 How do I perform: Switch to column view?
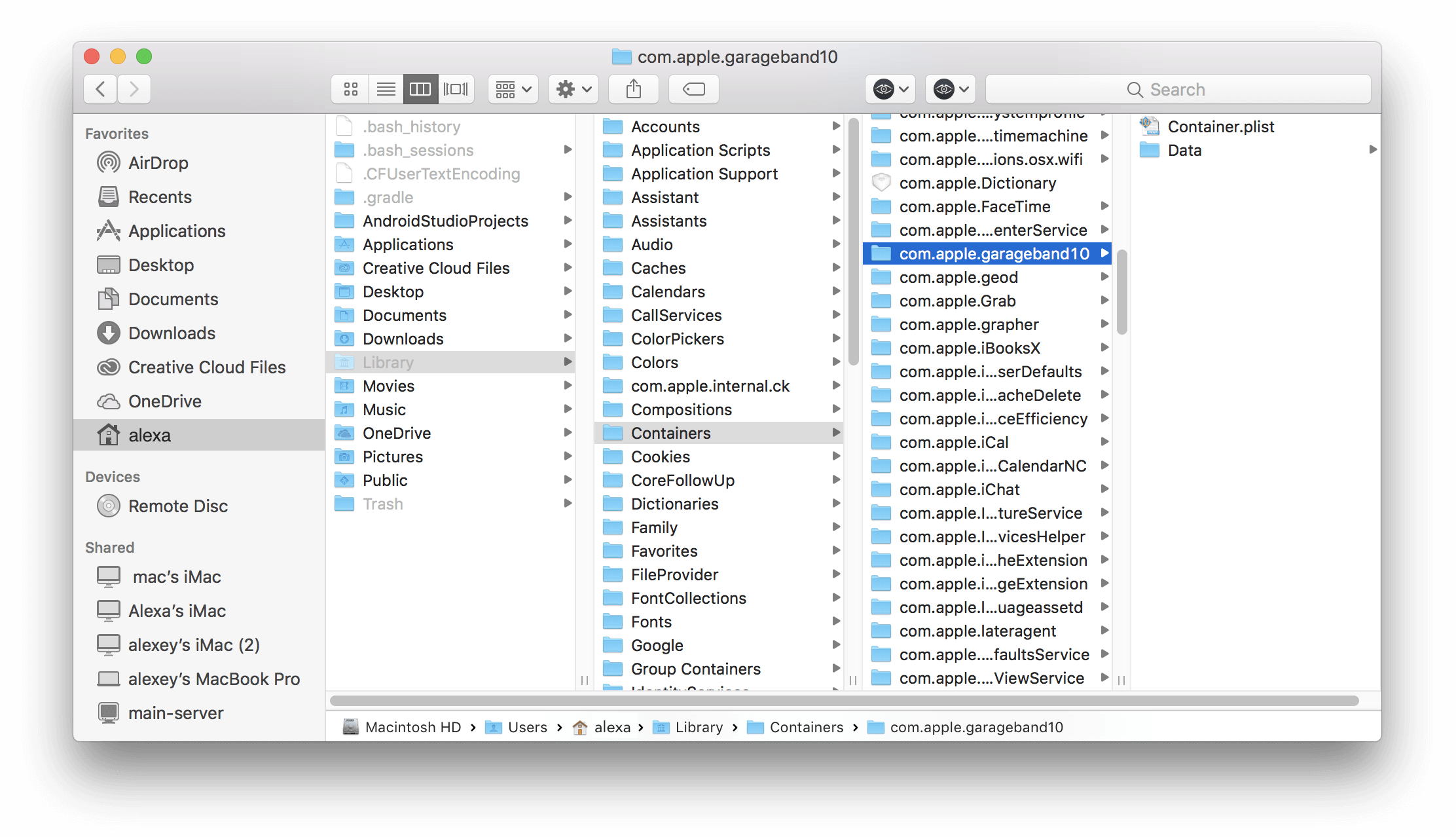420,89
